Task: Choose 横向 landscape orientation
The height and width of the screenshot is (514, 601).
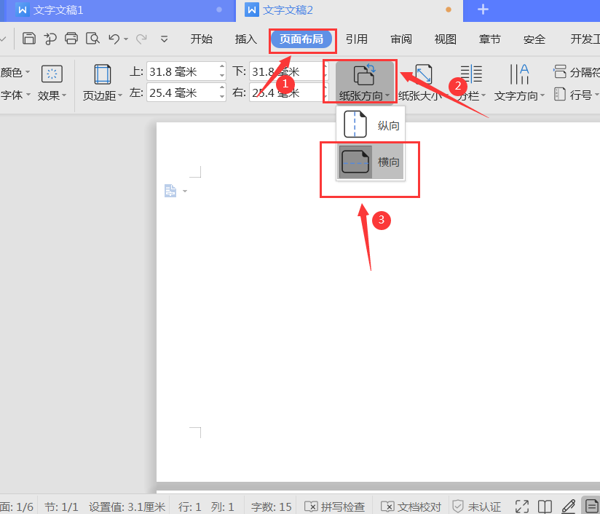Action: coord(371,162)
